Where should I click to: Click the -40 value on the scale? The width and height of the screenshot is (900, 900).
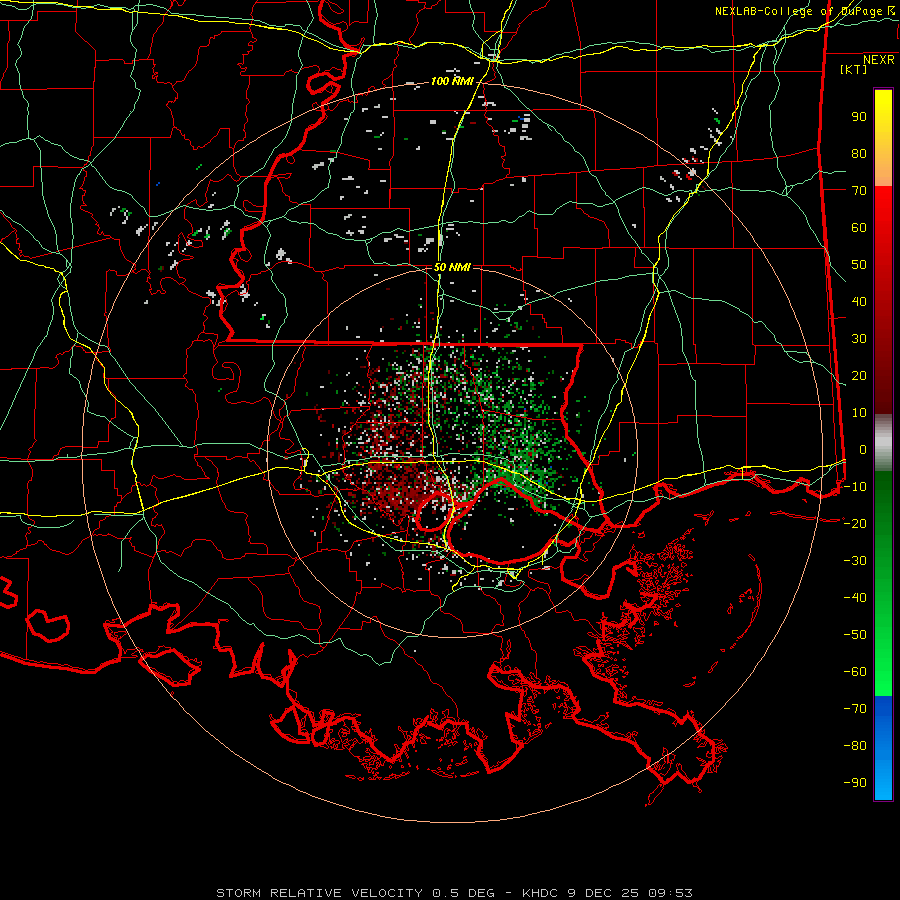[855, 598]
